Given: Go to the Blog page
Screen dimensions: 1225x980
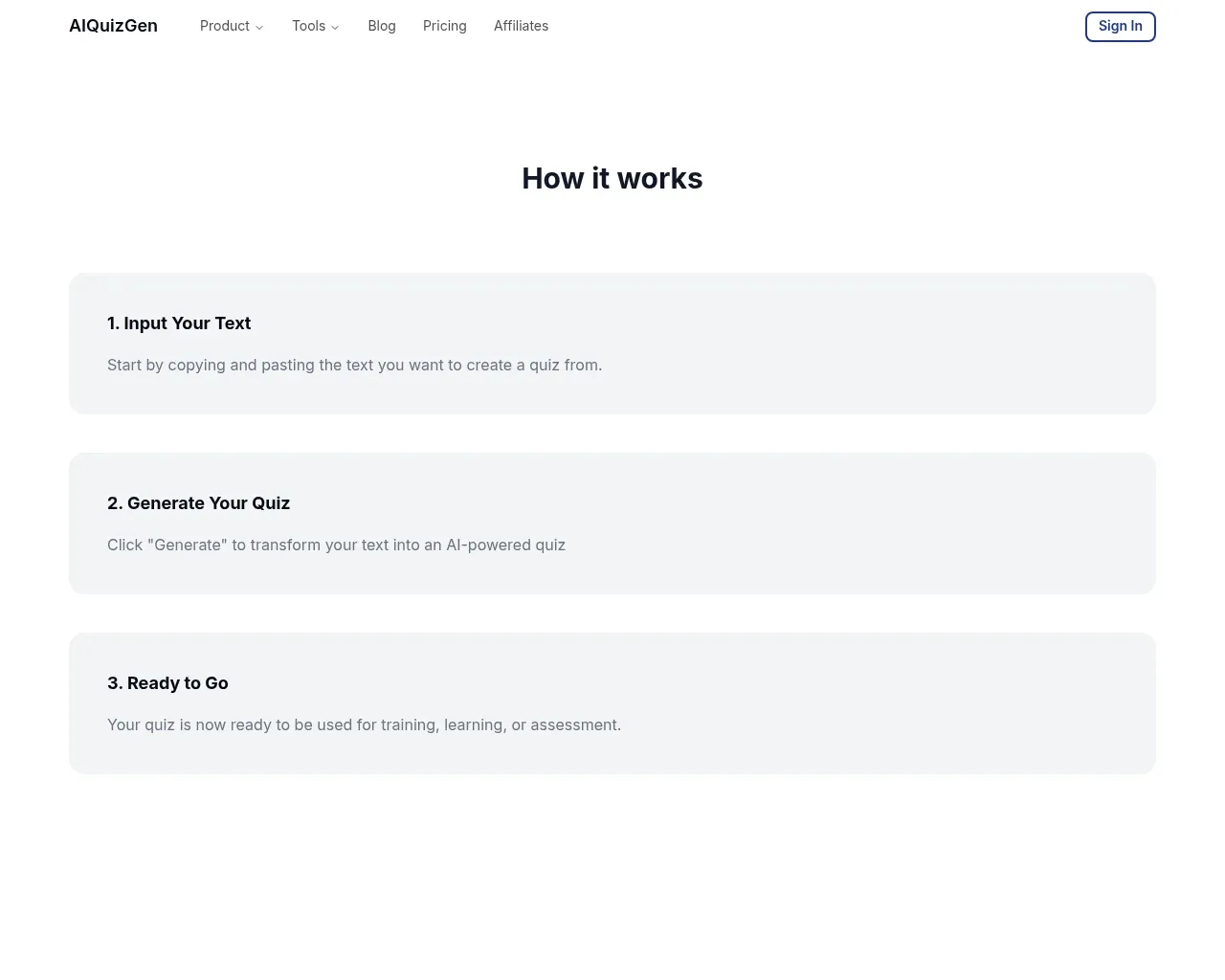Looking at the screenshot, I should (x=382, y=26).
